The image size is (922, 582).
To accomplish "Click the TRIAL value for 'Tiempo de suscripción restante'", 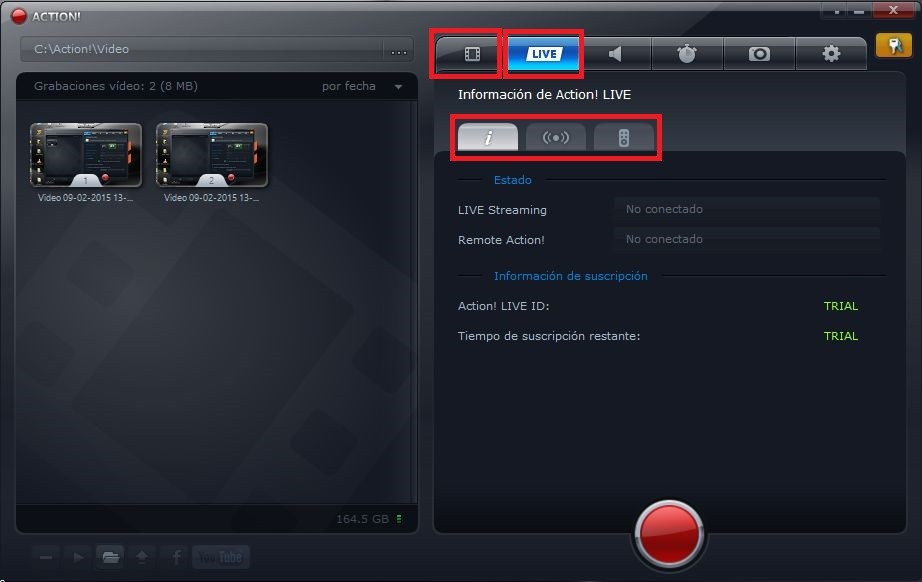I will pos(840,336).
